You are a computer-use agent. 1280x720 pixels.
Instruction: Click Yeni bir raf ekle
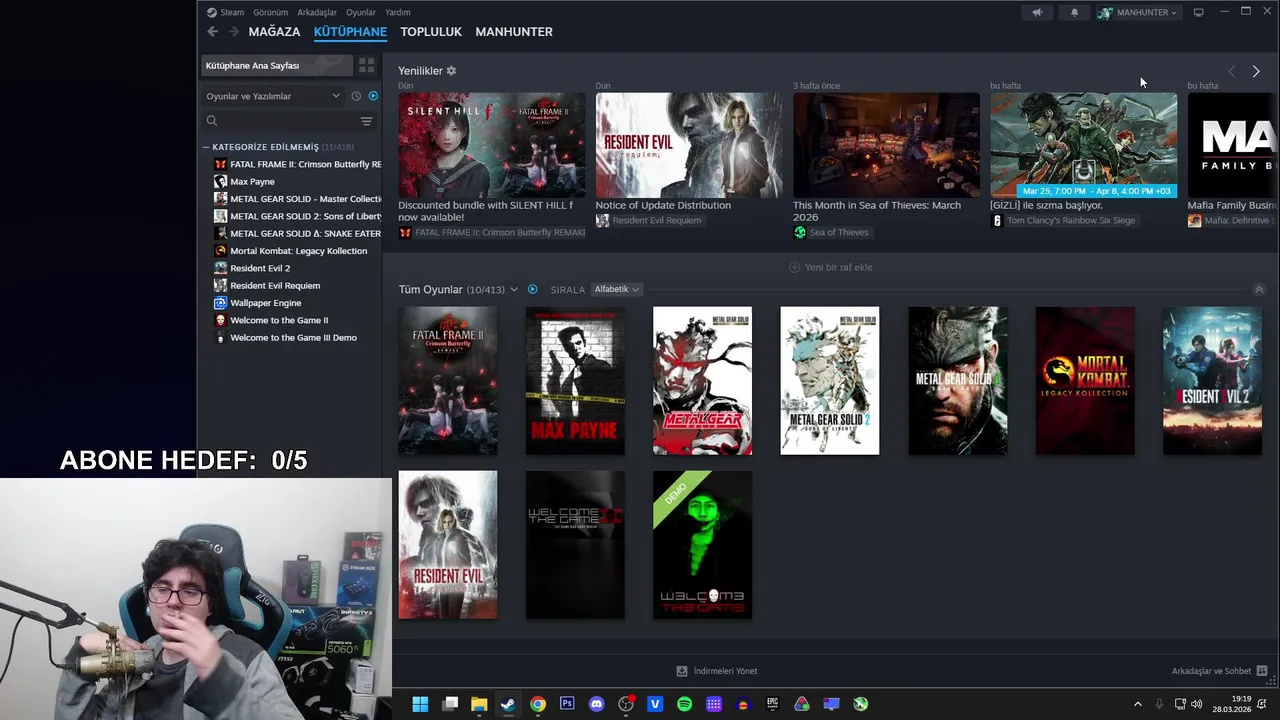[x=831, y=267]
